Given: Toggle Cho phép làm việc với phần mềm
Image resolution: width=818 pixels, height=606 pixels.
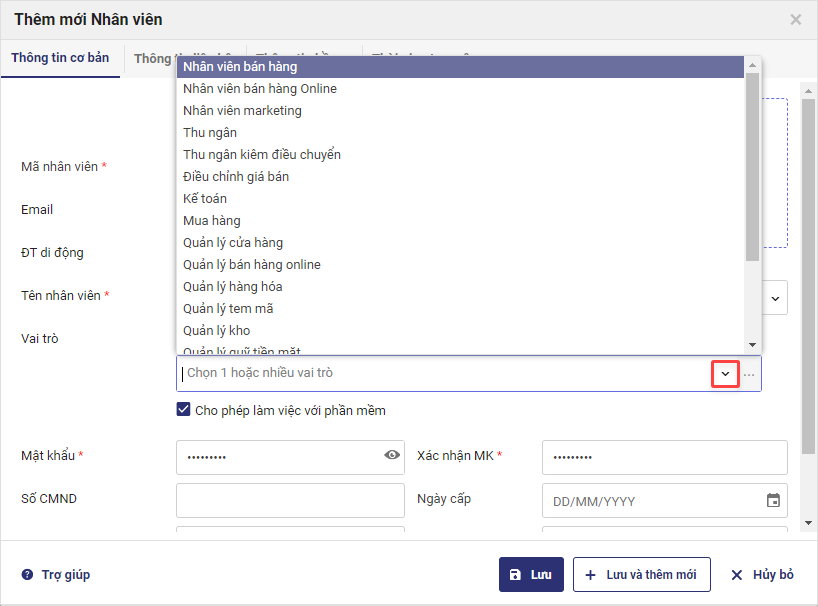Looking at the screenshot, I should coord(183,410).
